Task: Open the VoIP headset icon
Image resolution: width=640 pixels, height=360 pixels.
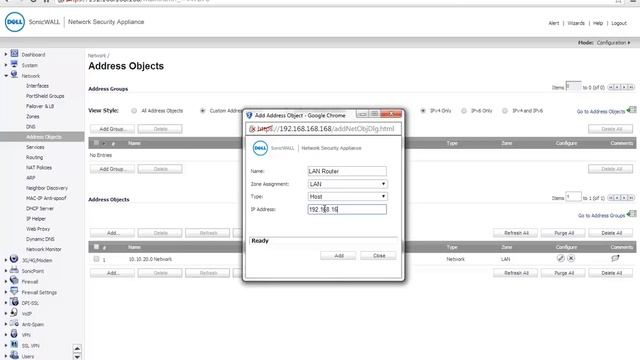Action: [14, 313]
